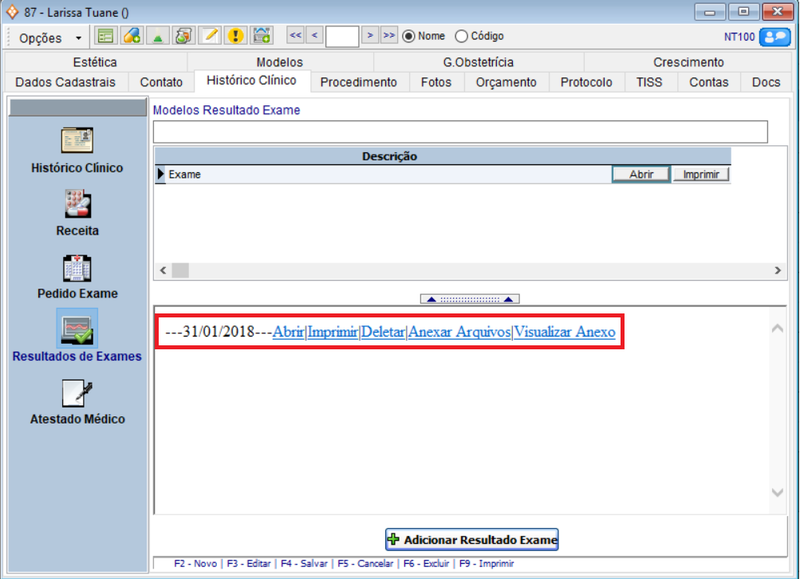Click the green list toolbar icon
The width and height of the screenshot is (800, 579).
[x=106, y=37]
